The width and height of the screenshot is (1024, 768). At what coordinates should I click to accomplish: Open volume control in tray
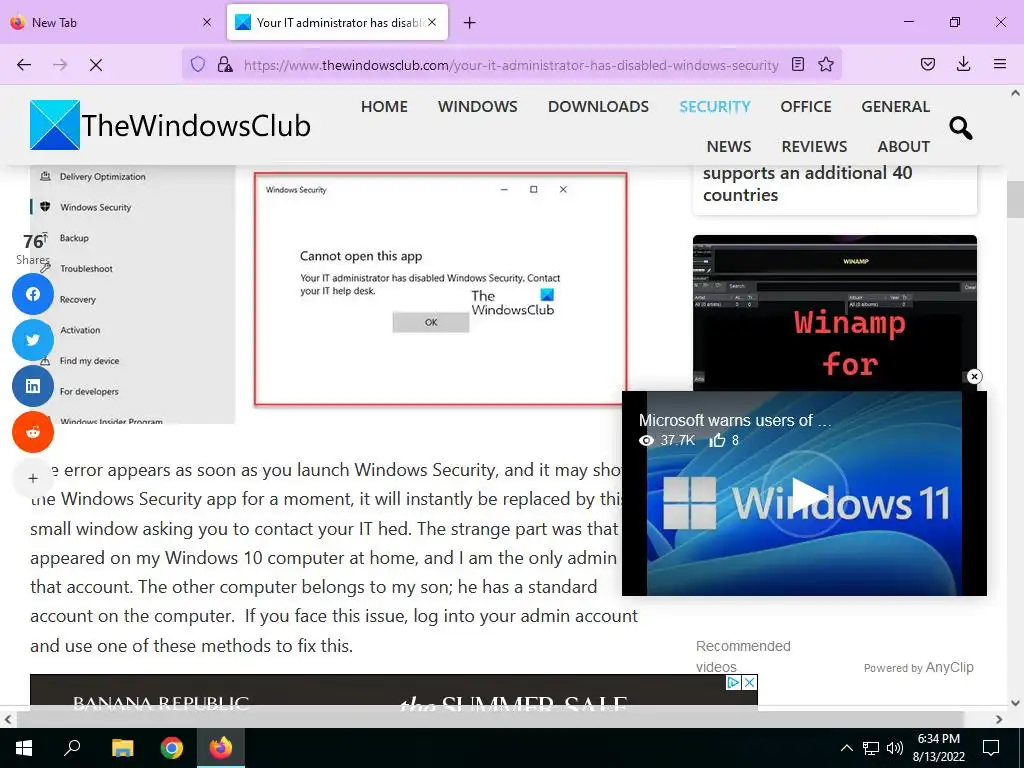coord(895,748)
